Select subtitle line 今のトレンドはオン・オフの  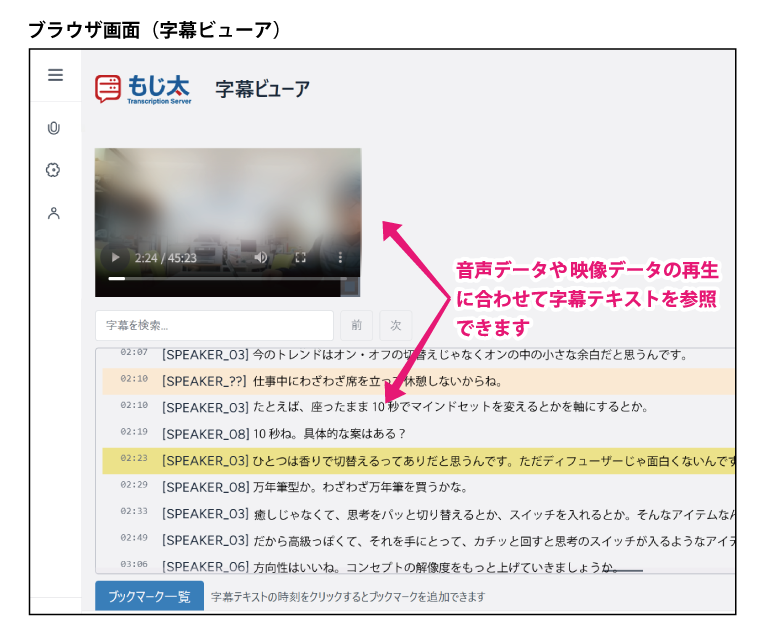click(x=419, y=355)
